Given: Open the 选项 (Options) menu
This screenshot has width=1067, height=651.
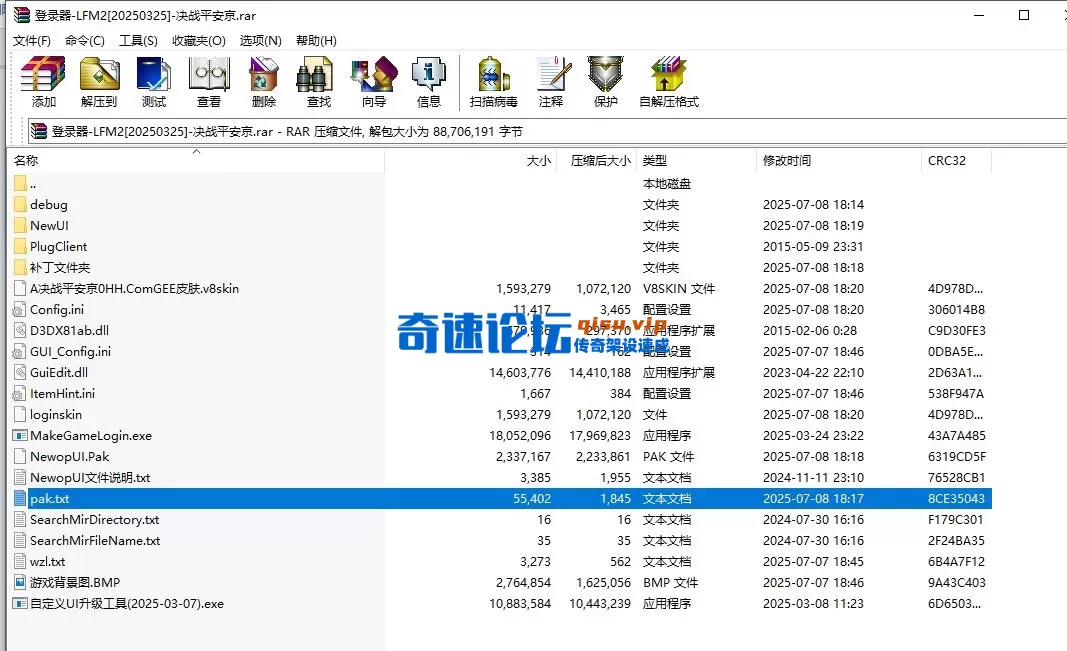Looking at the screenshot, I should pos(259,40).
